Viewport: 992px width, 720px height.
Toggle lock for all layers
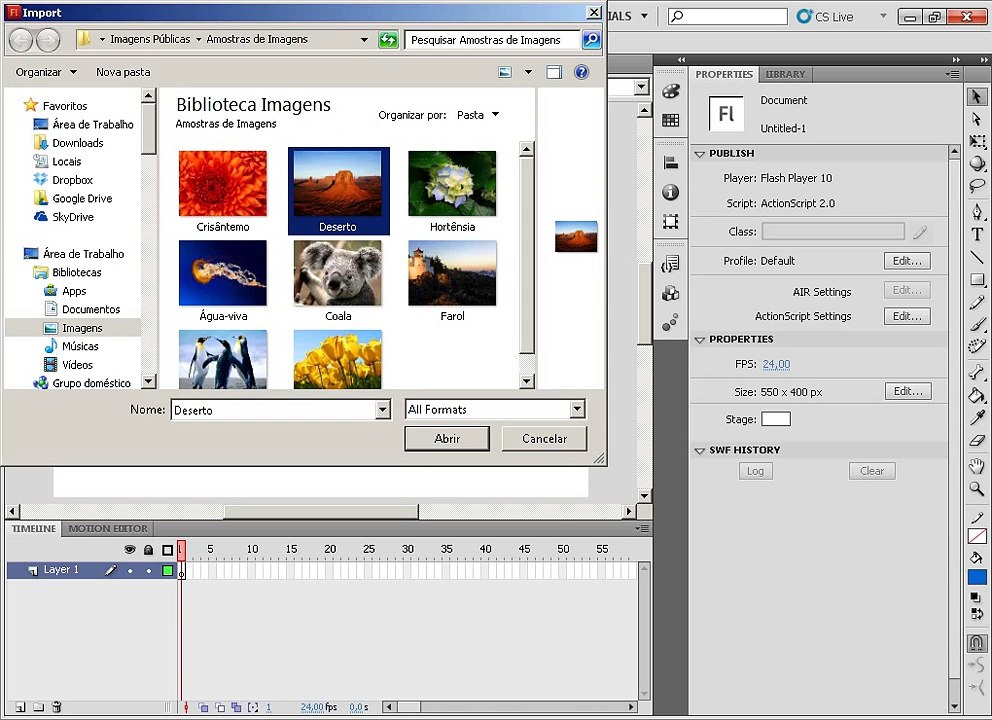click(148, 549)
